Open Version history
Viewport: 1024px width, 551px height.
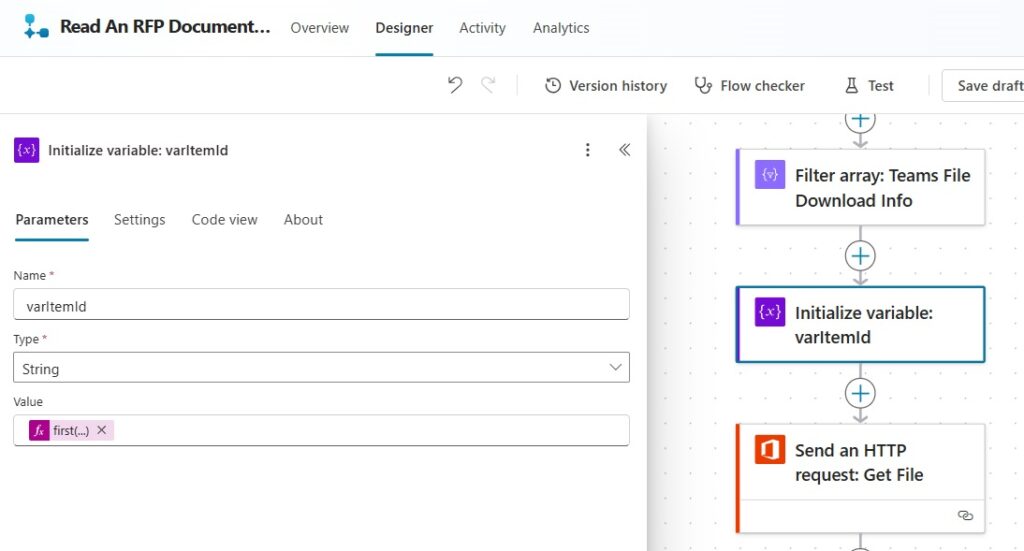click(x=606, y=86)
